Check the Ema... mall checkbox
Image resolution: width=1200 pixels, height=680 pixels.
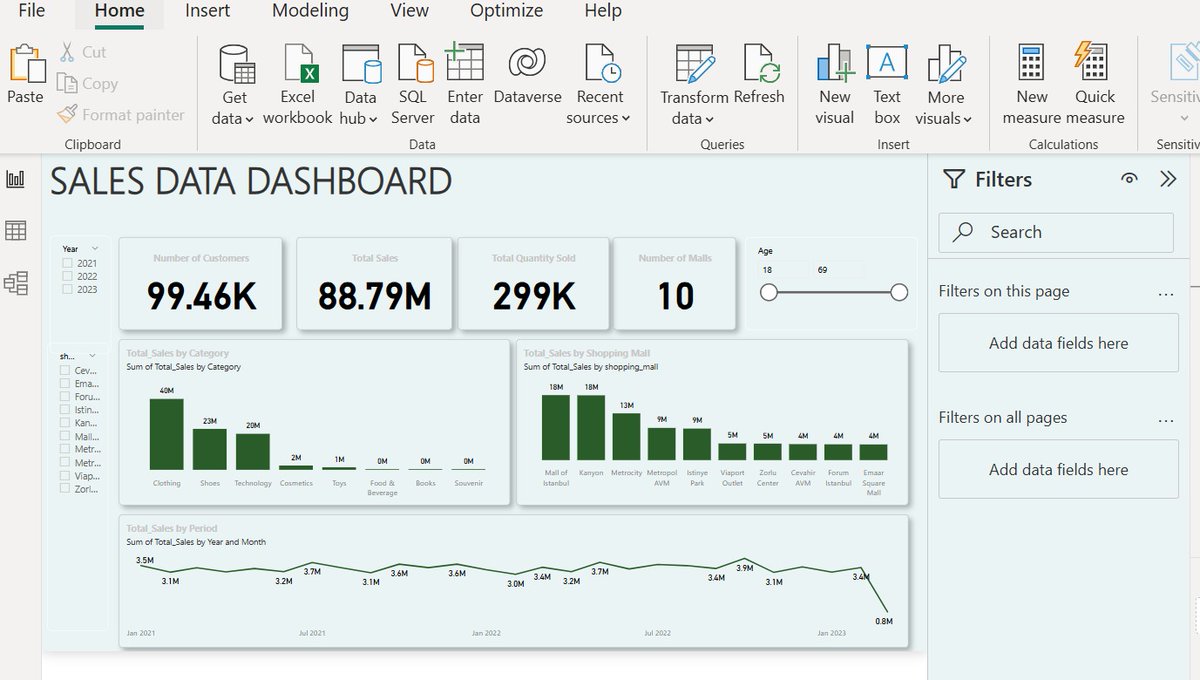pos(65,383)
